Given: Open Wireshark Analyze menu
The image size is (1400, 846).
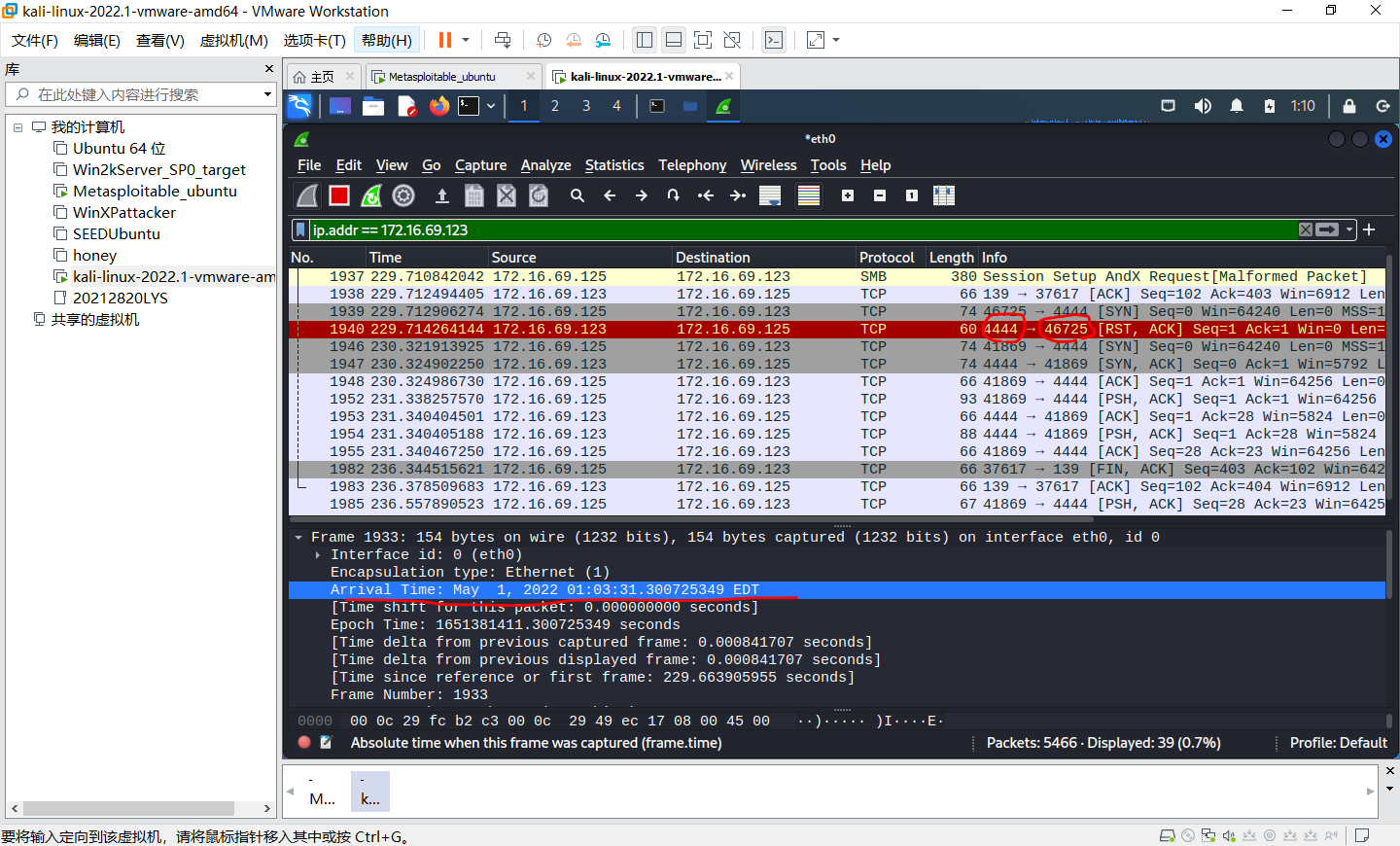Looking at the screenshot, I should point(545,165).
